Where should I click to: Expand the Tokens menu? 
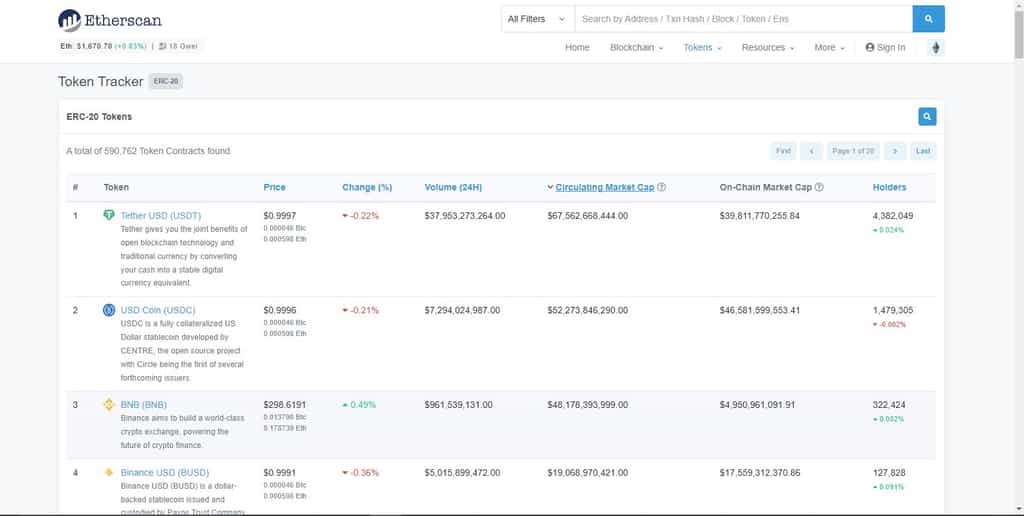point(702,48)
